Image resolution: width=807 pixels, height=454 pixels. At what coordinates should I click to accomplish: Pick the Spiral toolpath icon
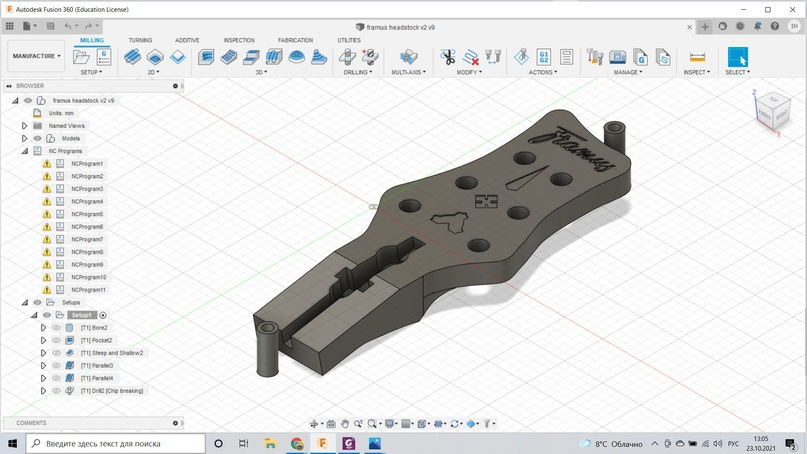[x=319, y=57]
